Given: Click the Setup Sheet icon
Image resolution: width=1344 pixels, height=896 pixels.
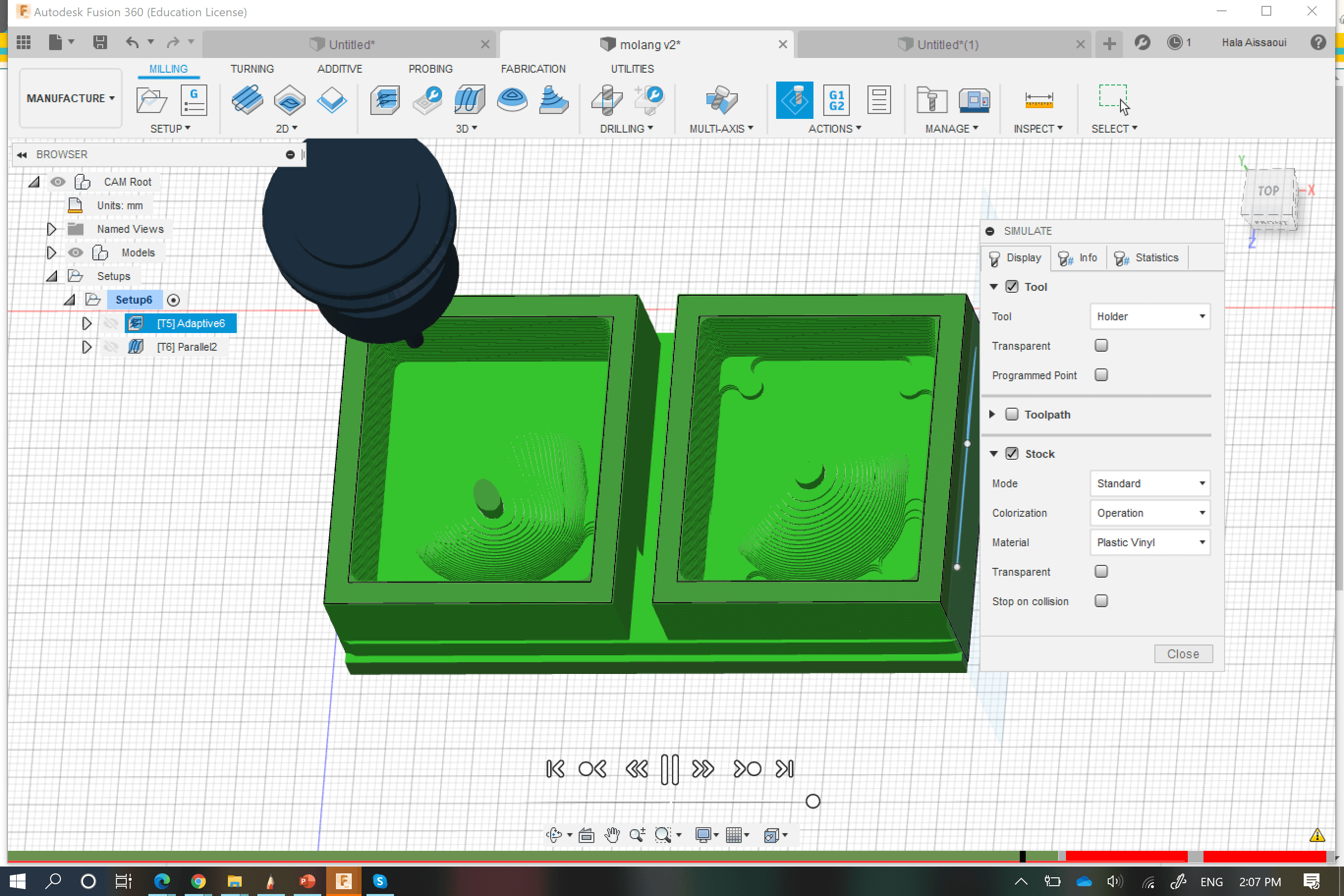Looking at the screenshot, I should (x=878, y=101).
